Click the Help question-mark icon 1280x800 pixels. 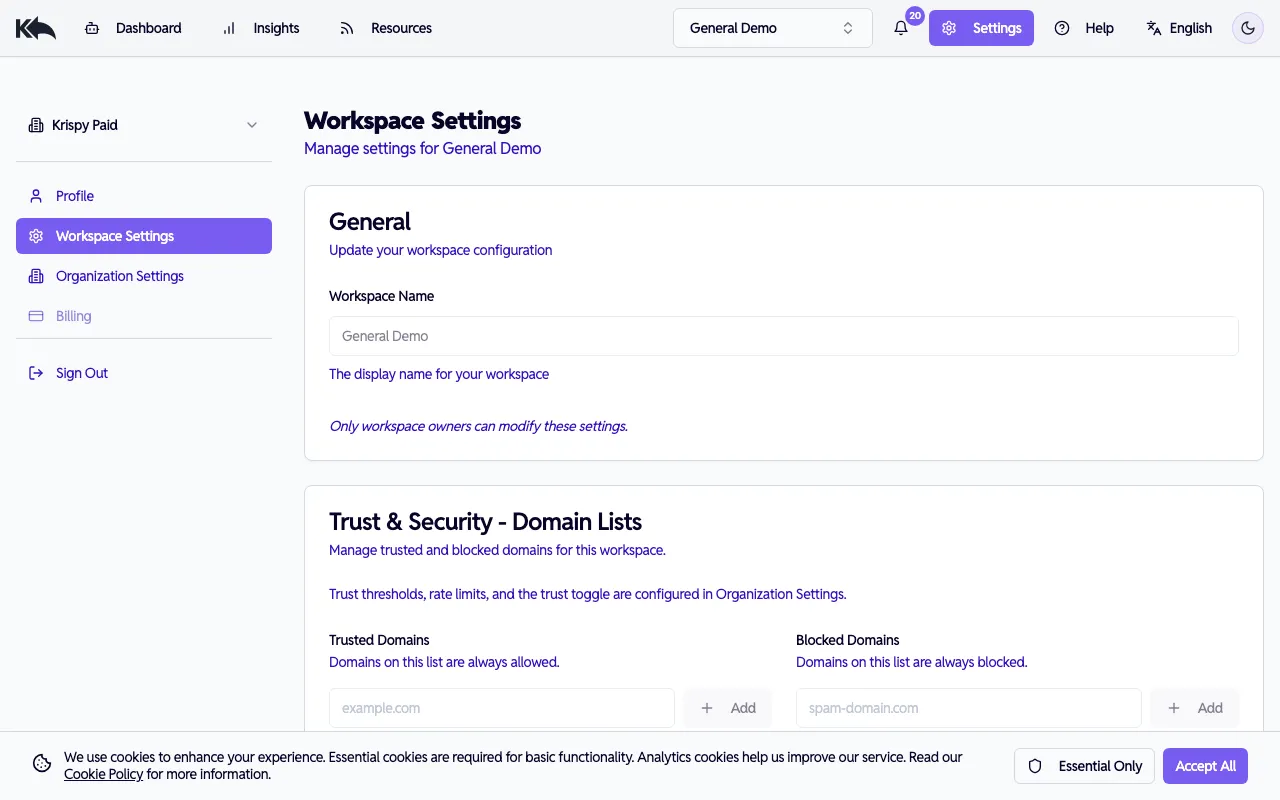[x=1062, y=28]
